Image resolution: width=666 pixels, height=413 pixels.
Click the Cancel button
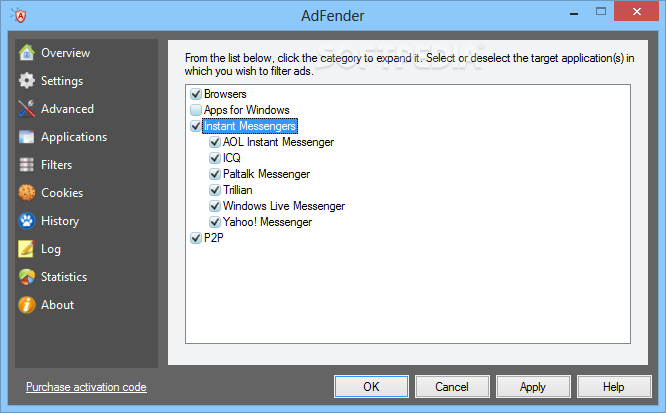451,387
